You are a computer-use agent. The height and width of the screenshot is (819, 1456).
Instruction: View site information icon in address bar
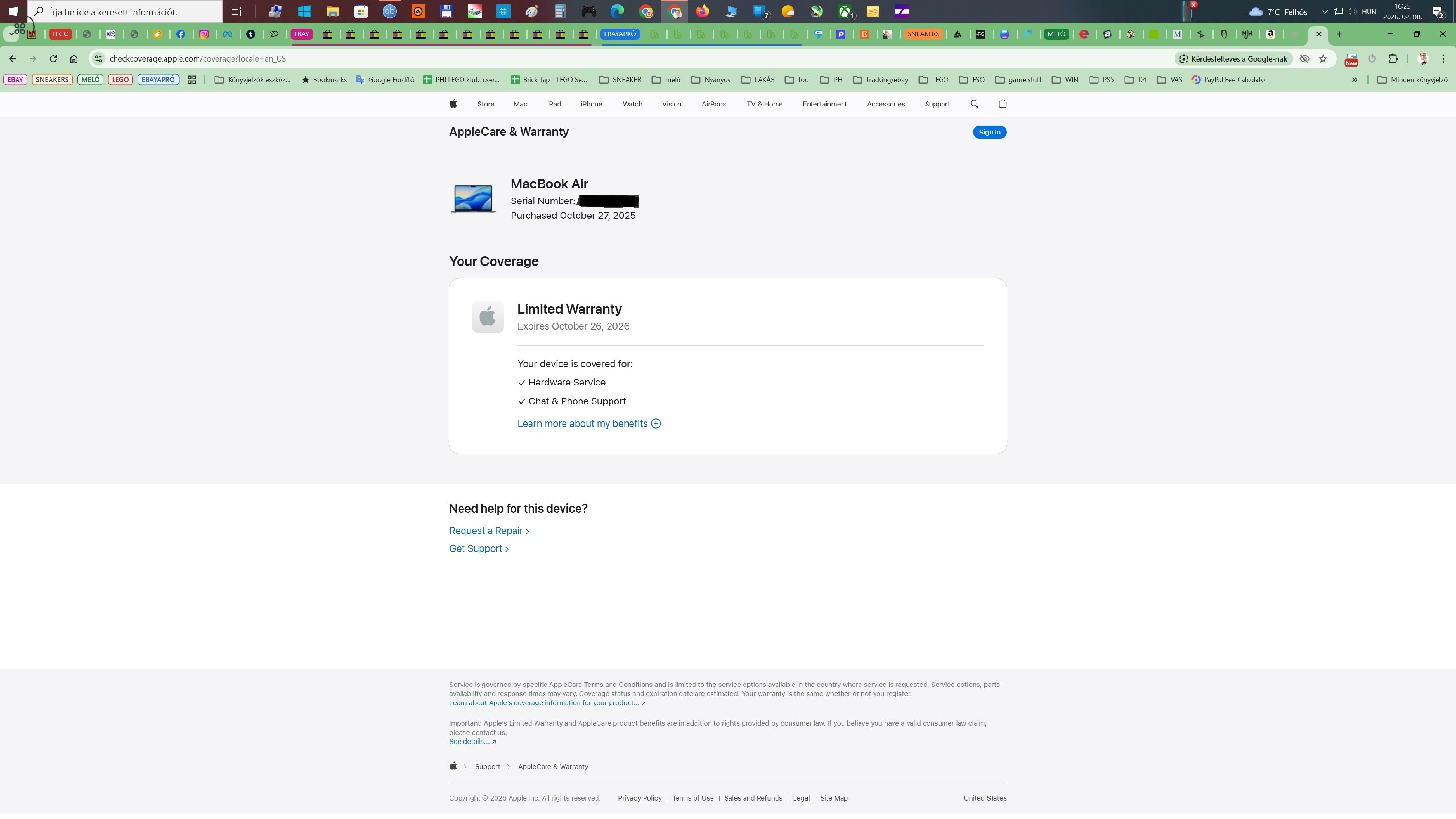pyautogui.click(x=99, y=59)
